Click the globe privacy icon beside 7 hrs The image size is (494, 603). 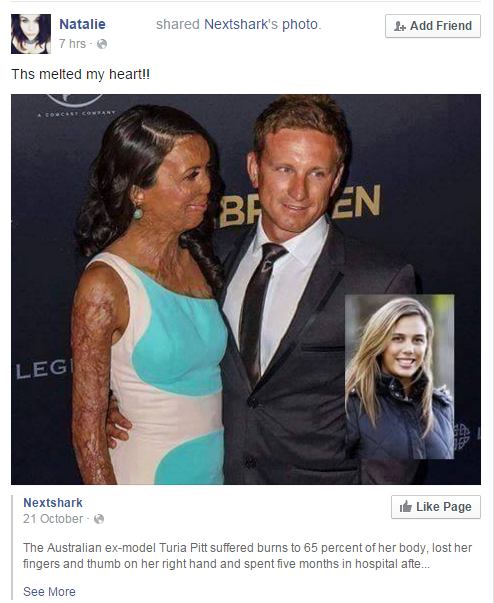tap(102, 44)
